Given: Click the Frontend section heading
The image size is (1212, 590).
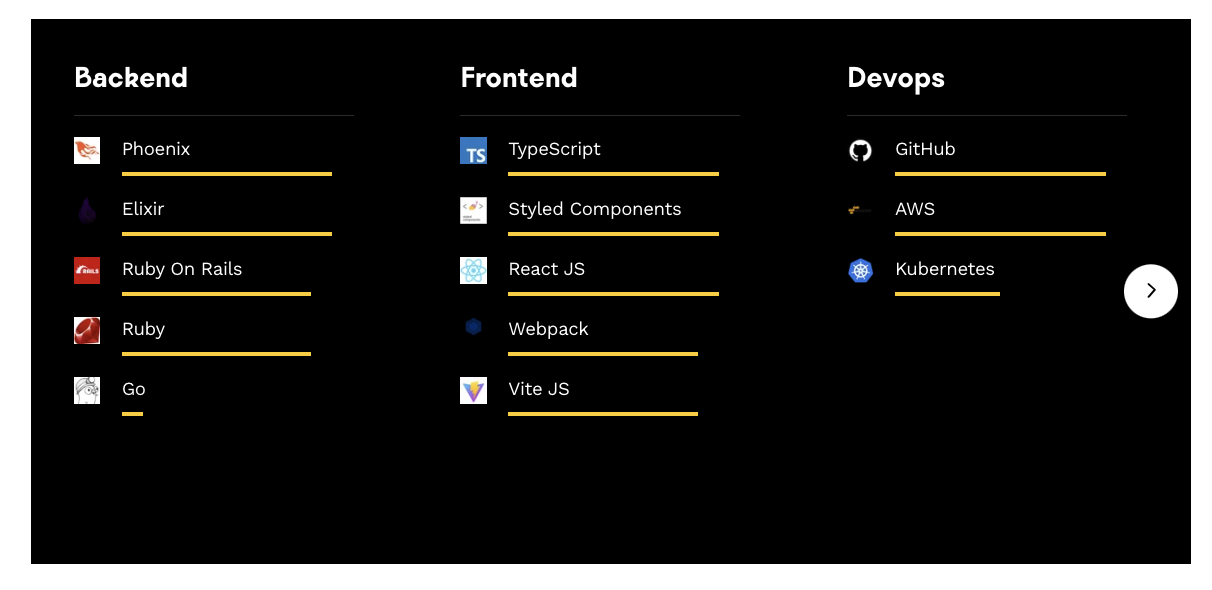Looking at the screenshot, I should [519, 78].
